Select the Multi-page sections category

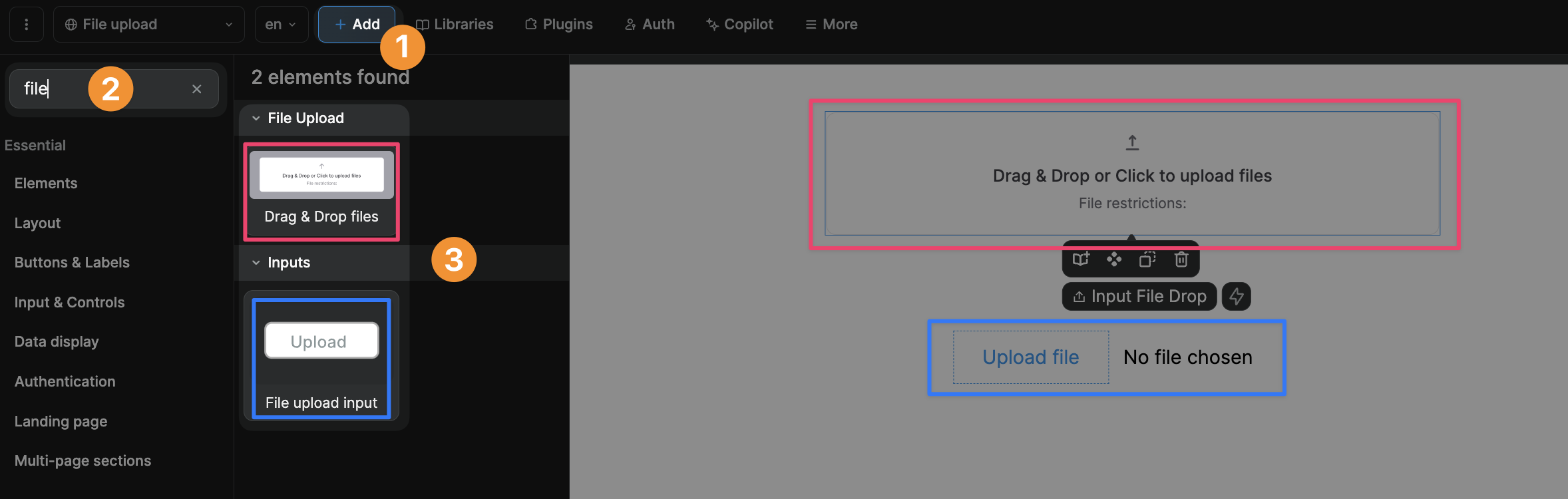pos(83,460)
